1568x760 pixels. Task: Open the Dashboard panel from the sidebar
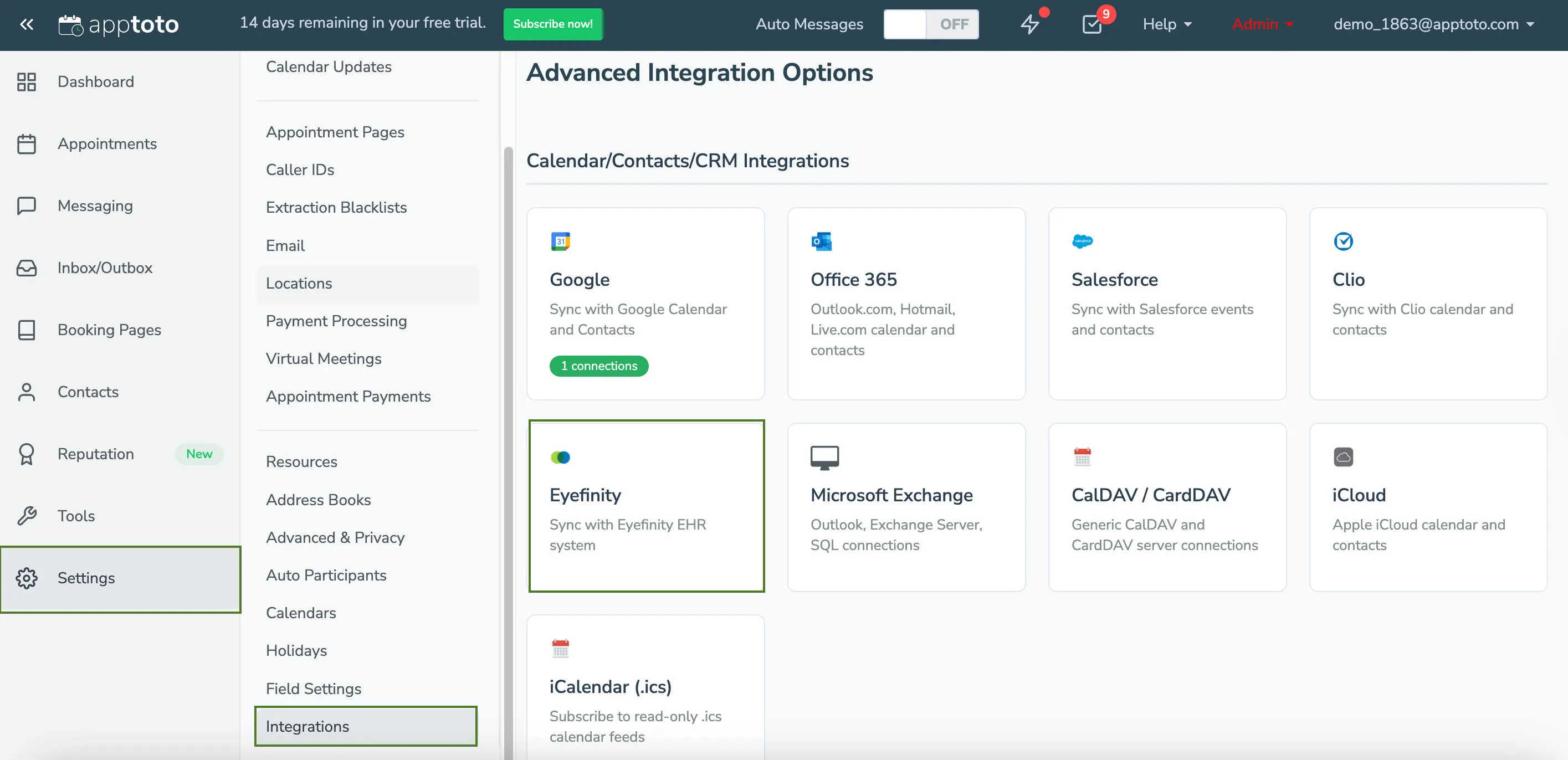pyautogui.click(x=95, y=81)
